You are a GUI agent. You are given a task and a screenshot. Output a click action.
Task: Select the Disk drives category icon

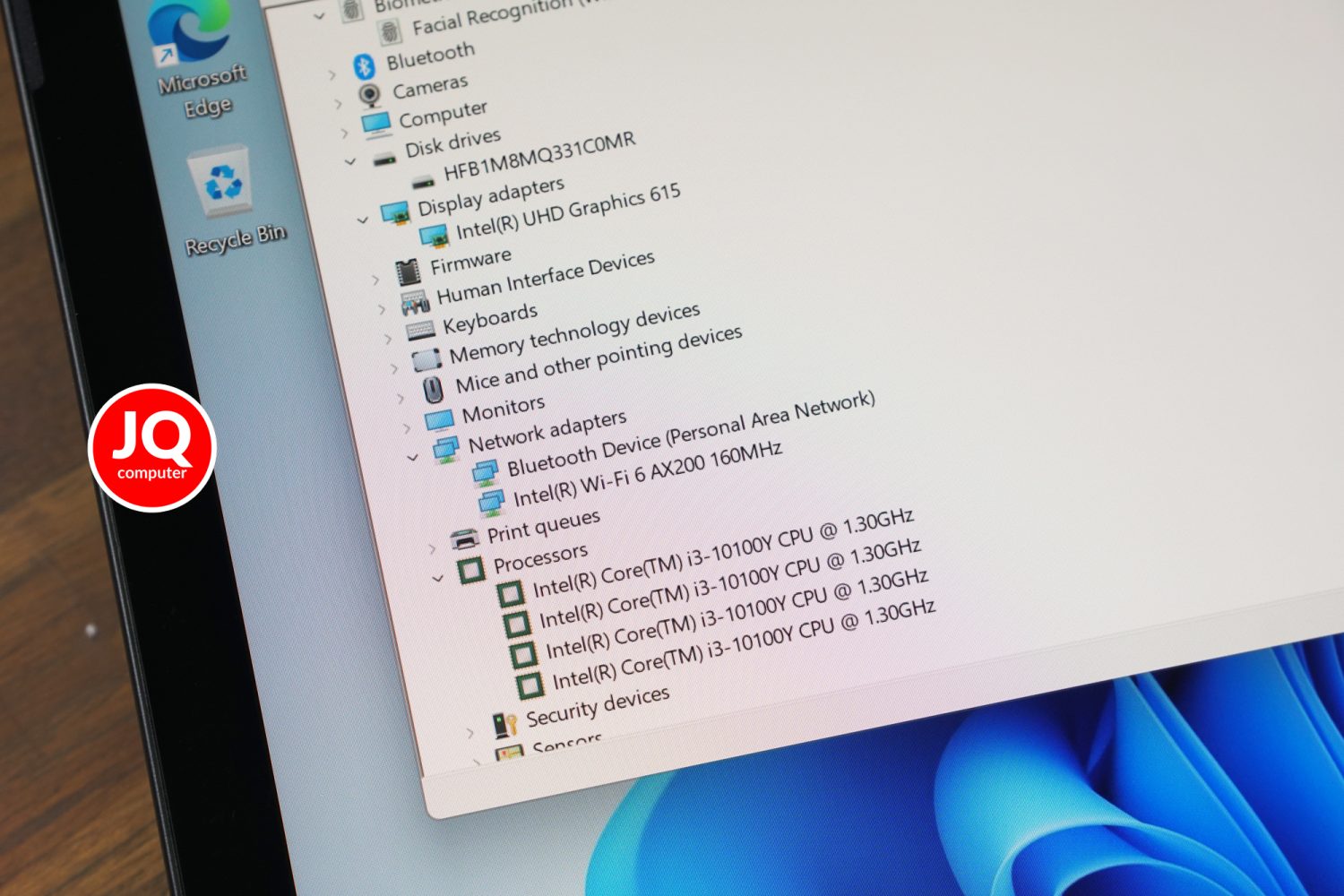coord(384,159)
